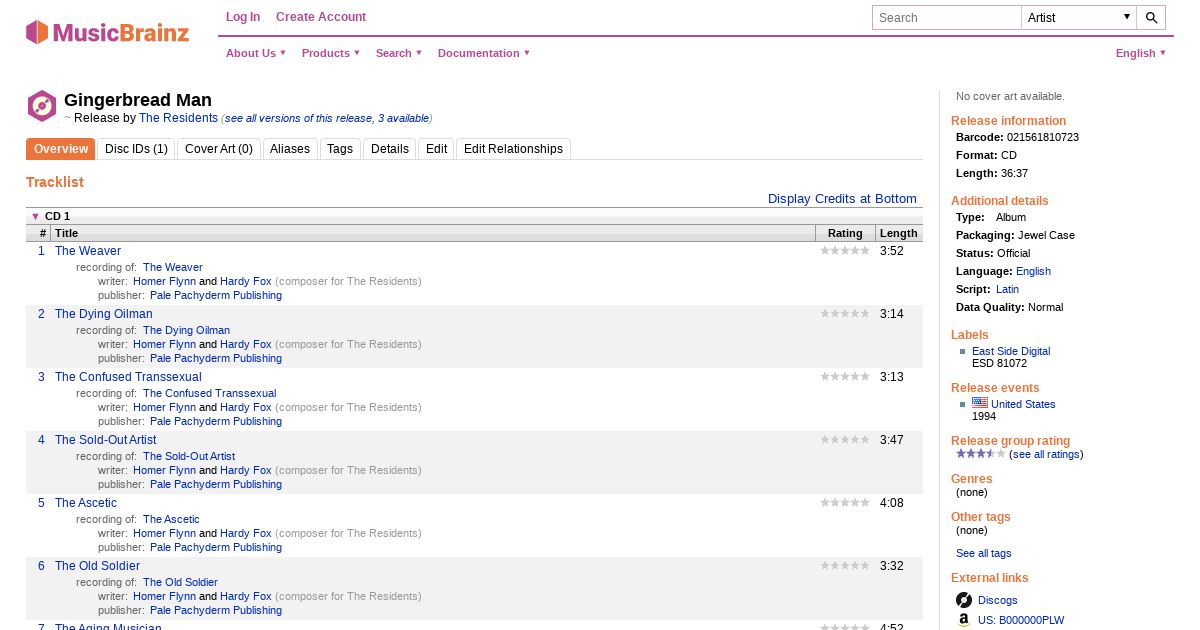Open The Residents artist link
Viewport: 1200px width, 630px height.
coord(178,118)
